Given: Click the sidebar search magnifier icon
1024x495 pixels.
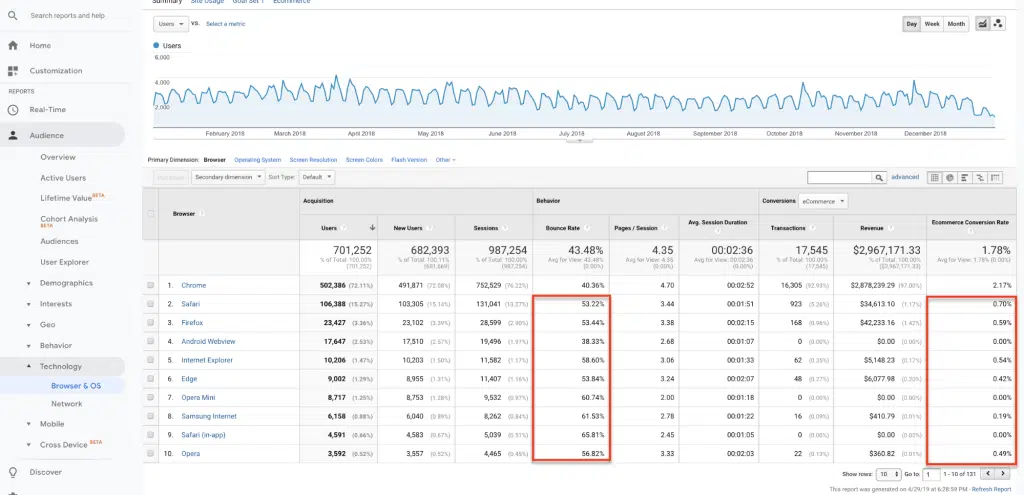Looking at the screenshot, I should coord(12,15).
